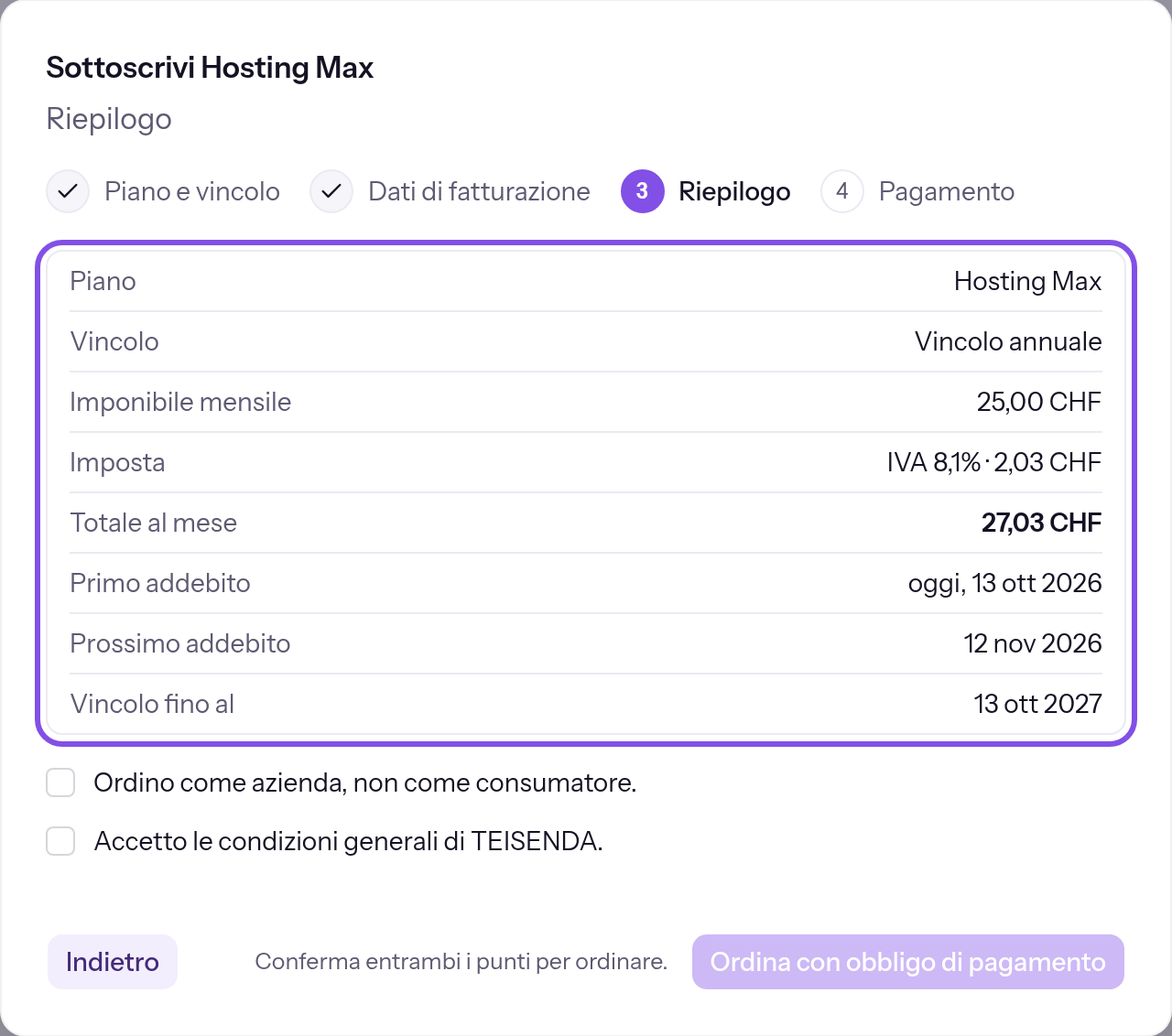
Task: Click the '13 ott 2027' commitment end date
Action: [1038, 704]
